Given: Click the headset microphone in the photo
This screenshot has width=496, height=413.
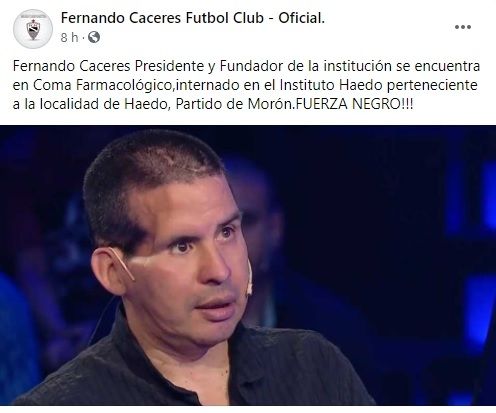Looking at the screenshot, I should pos(249,278).
